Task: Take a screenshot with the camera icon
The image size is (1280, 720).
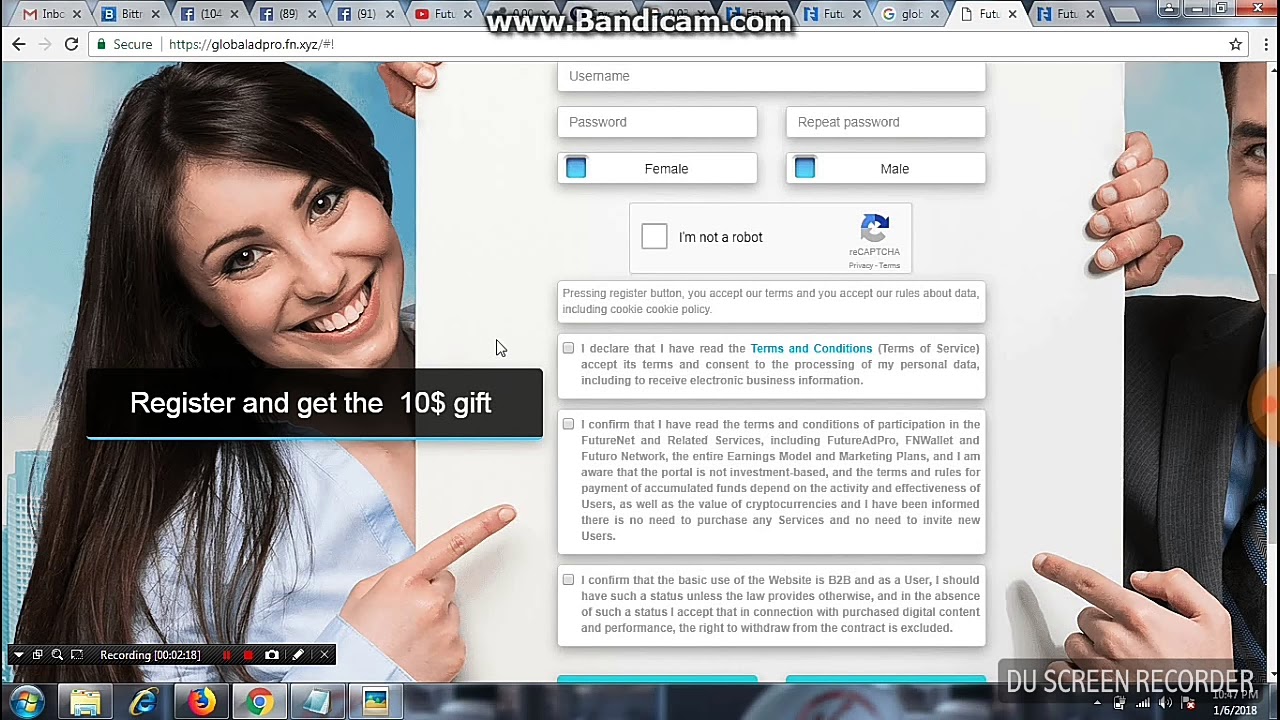Action: pos(272,655)
